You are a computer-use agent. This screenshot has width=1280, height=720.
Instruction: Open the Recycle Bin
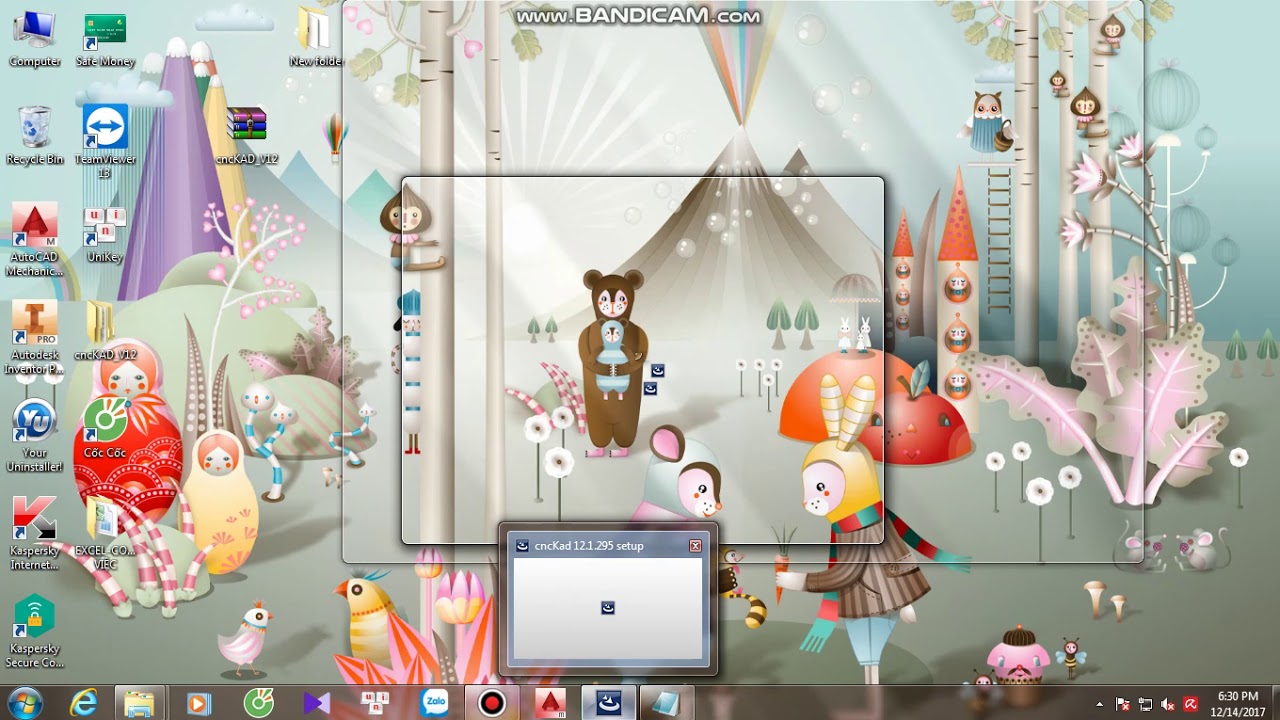tap(34, 135)
